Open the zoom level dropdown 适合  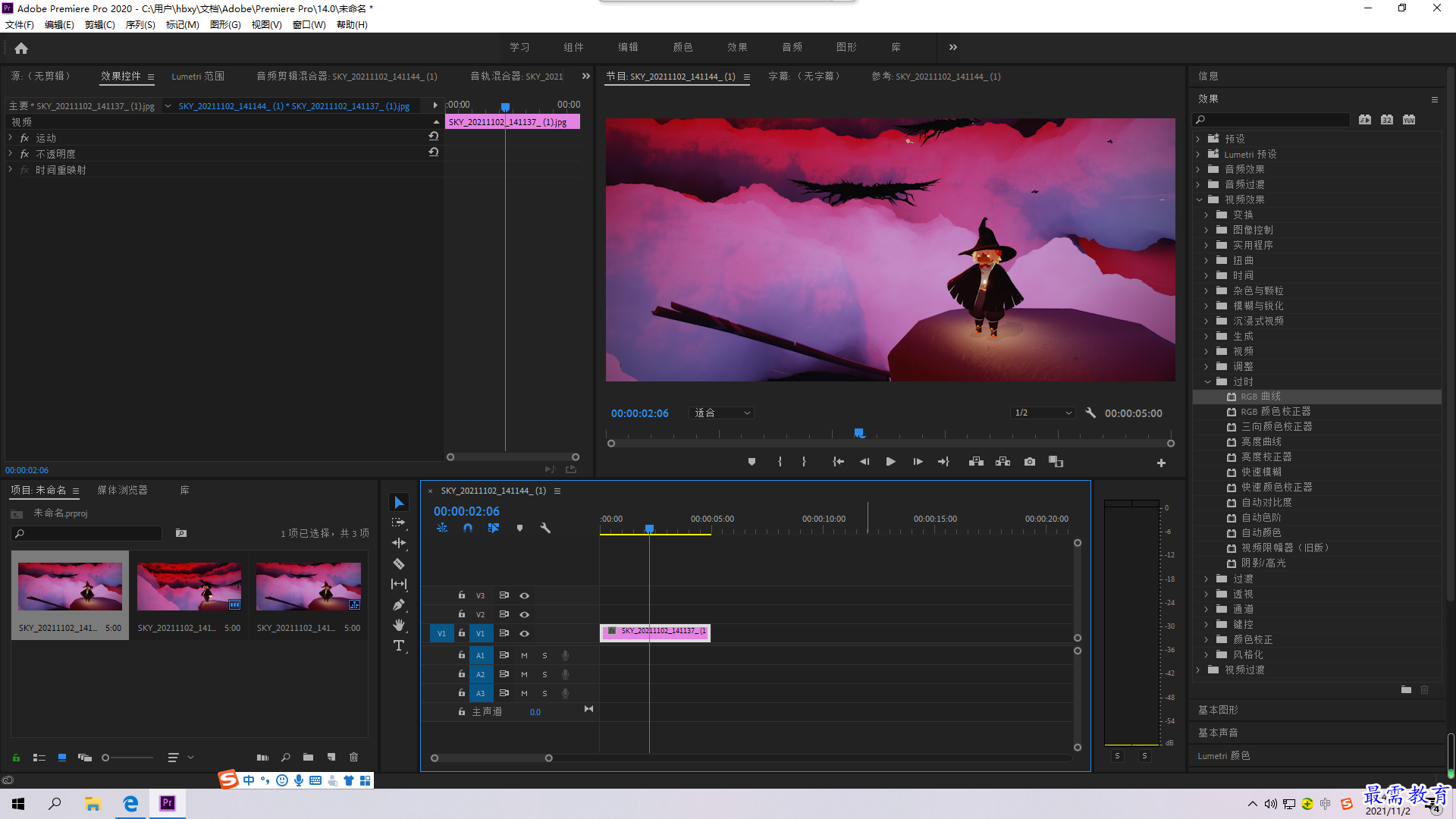[x=720, y=413]
